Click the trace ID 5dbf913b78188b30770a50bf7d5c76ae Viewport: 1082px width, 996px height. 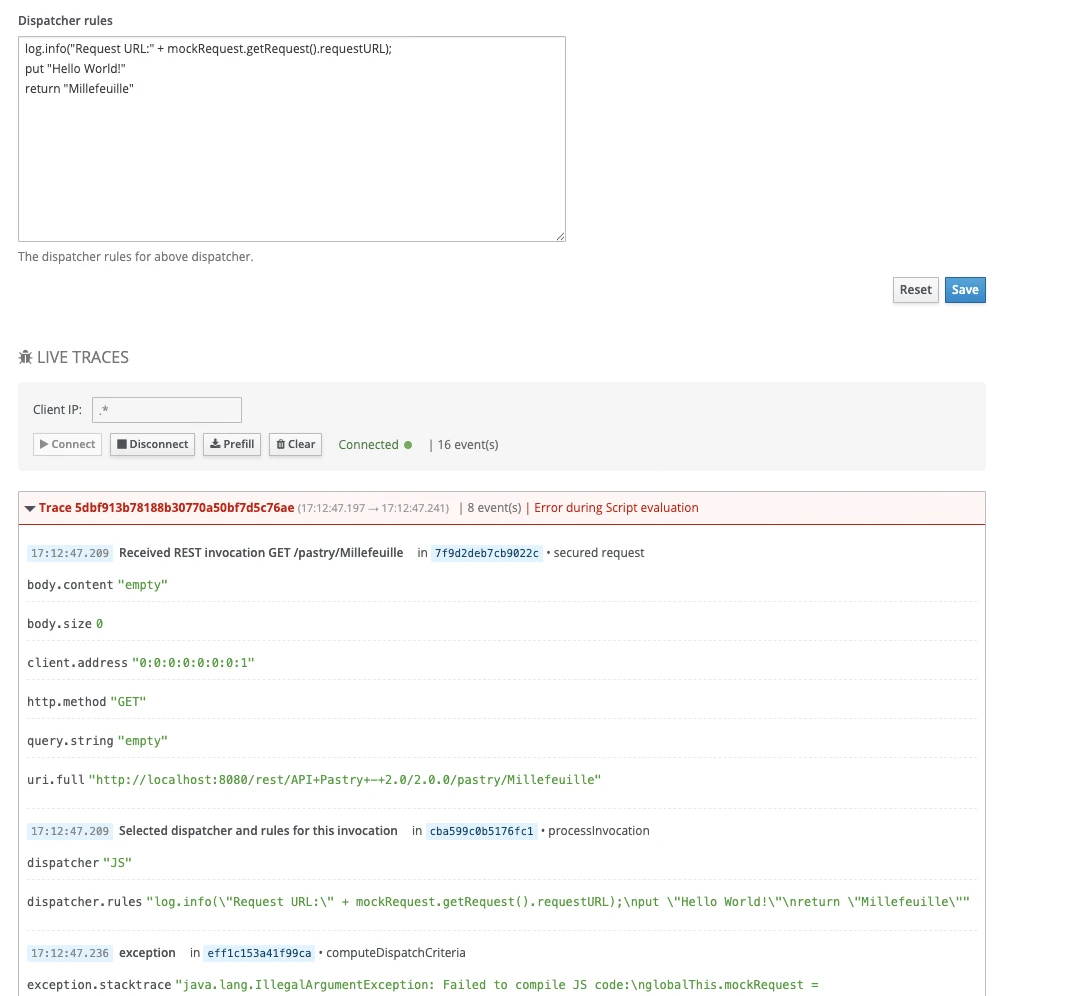click(x=166, y=508)
